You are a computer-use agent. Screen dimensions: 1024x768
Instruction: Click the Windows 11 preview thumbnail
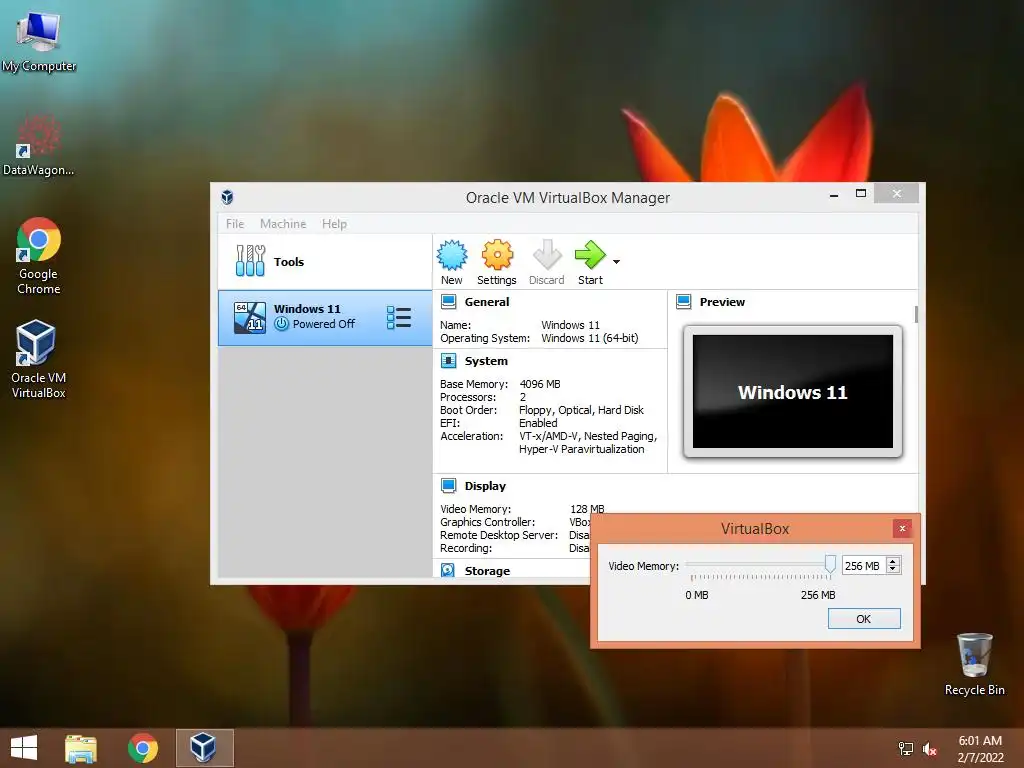[793, 392]
